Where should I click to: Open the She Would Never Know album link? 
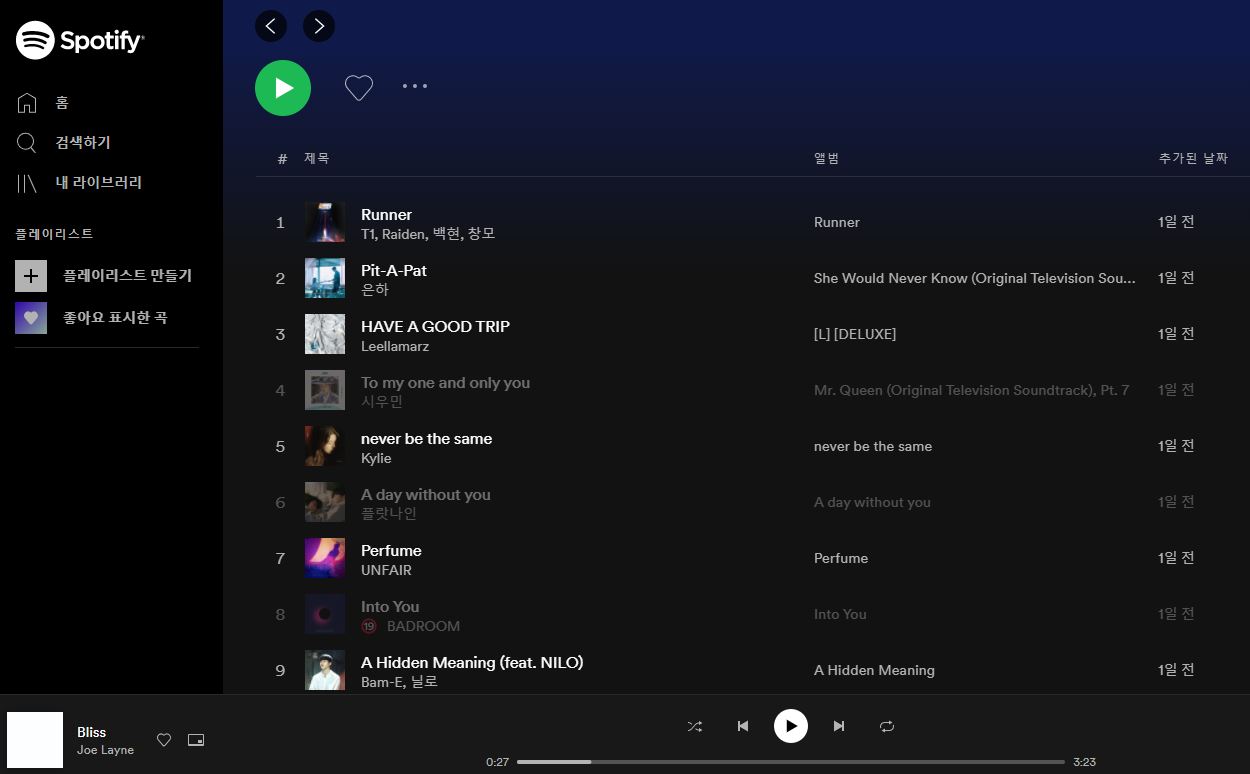tap(975, 278)
